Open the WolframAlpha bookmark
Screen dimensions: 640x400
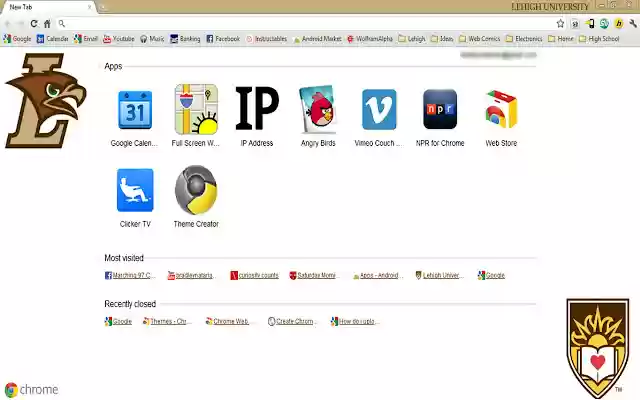coord(370,39)
